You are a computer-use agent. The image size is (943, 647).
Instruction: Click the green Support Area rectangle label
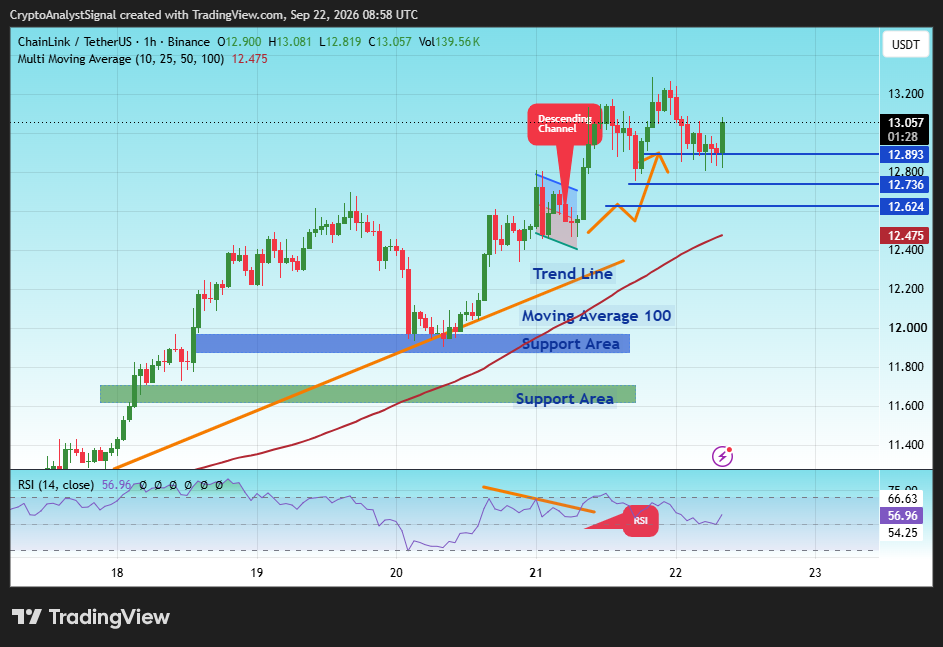[x=564, y=399]
